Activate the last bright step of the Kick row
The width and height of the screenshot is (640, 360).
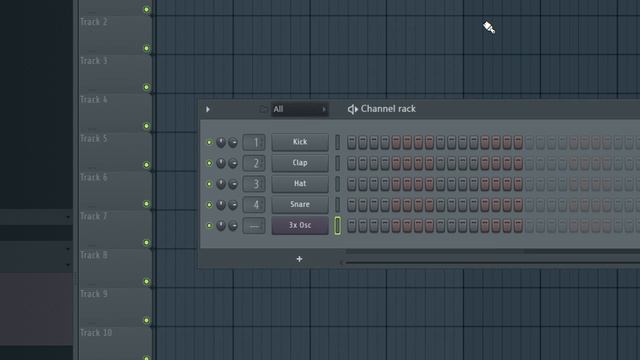click(518, 142)
